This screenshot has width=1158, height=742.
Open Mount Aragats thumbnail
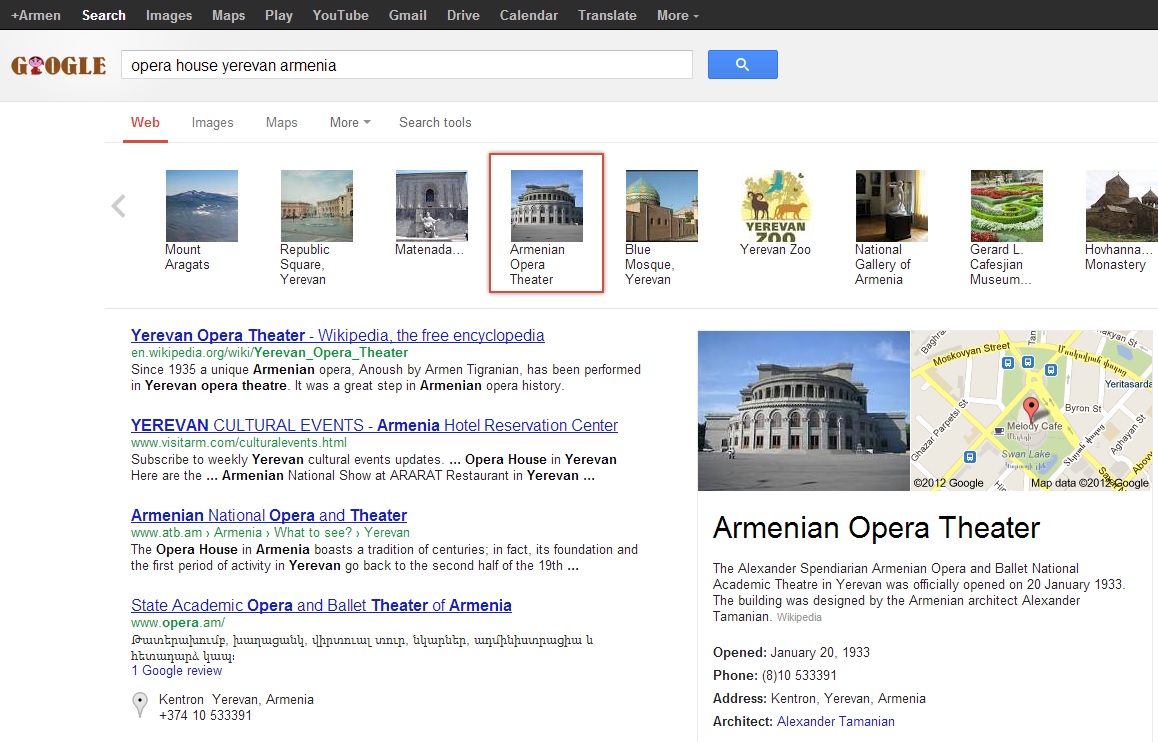[202, 206]
